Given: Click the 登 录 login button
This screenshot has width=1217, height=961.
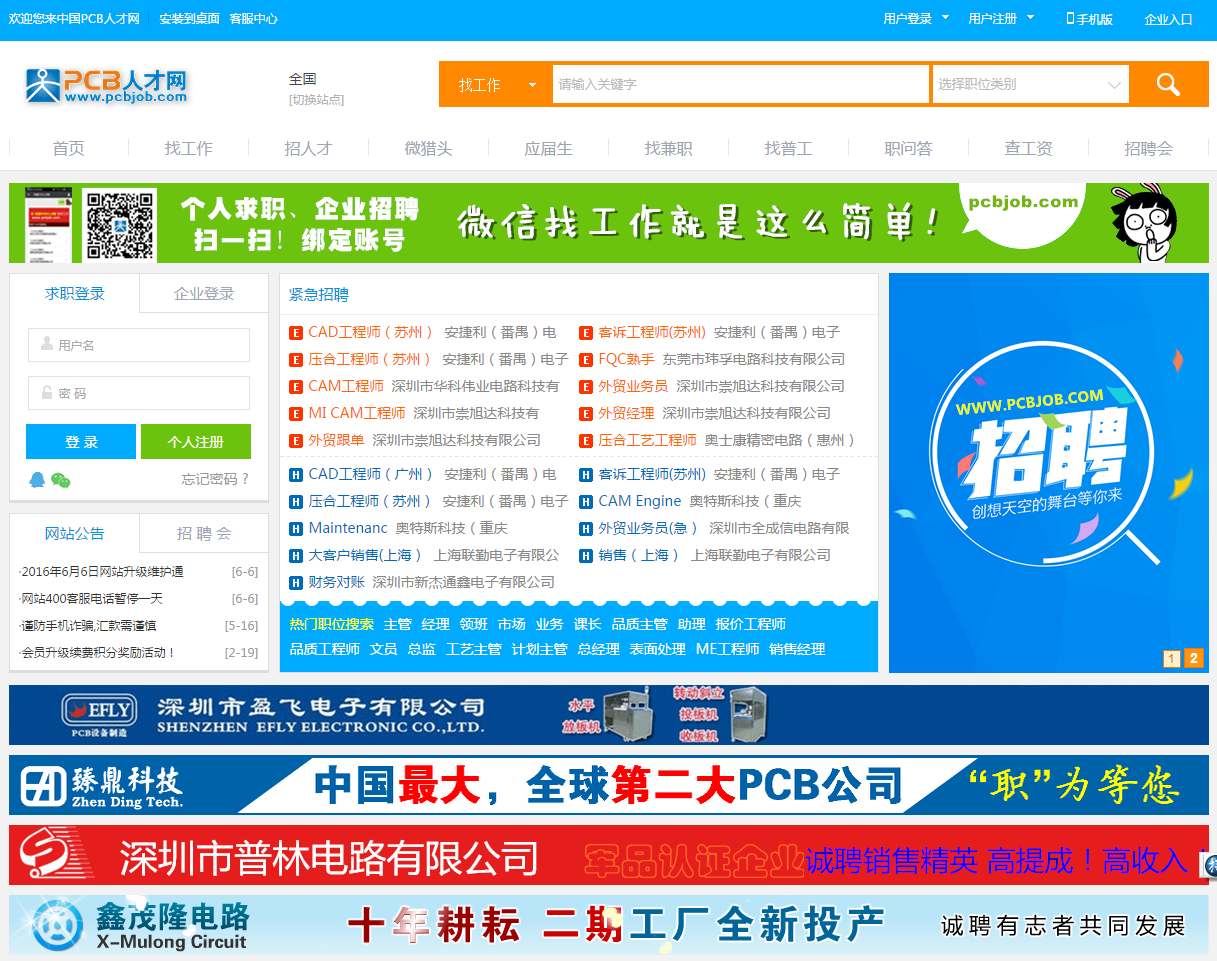Looking at the screenshot, I should tap(81, 442).
